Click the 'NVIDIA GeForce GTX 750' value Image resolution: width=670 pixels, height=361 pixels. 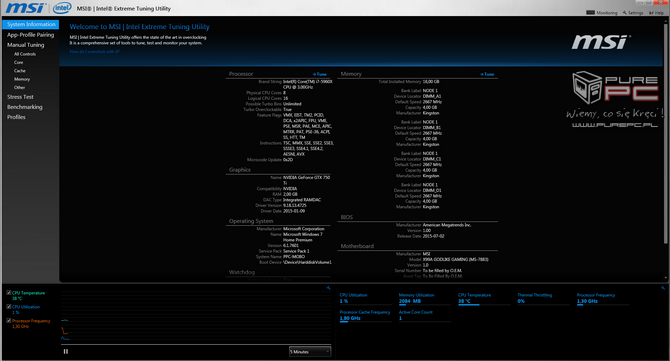[306, 177]
